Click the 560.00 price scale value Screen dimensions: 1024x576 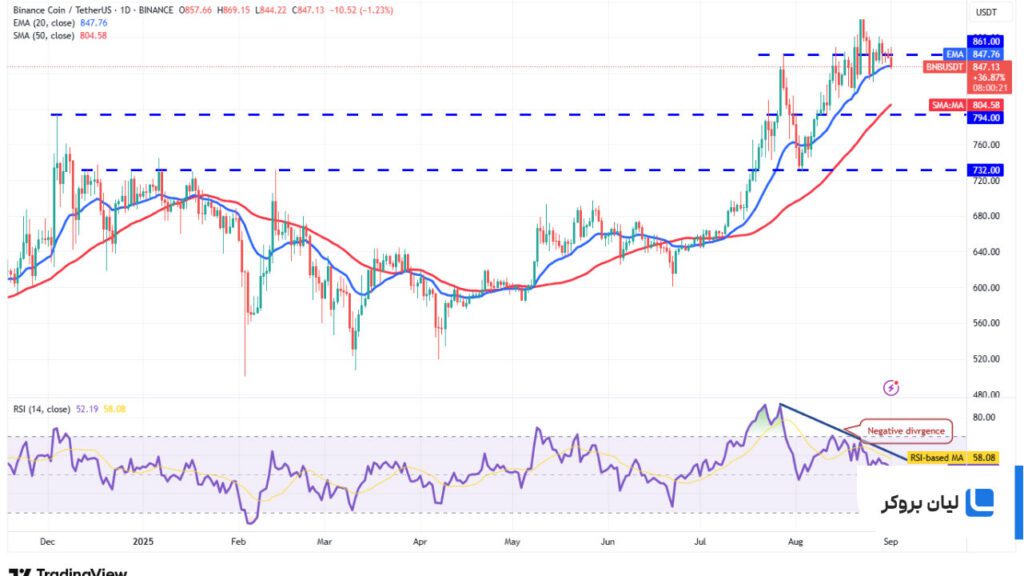point(986,323)
